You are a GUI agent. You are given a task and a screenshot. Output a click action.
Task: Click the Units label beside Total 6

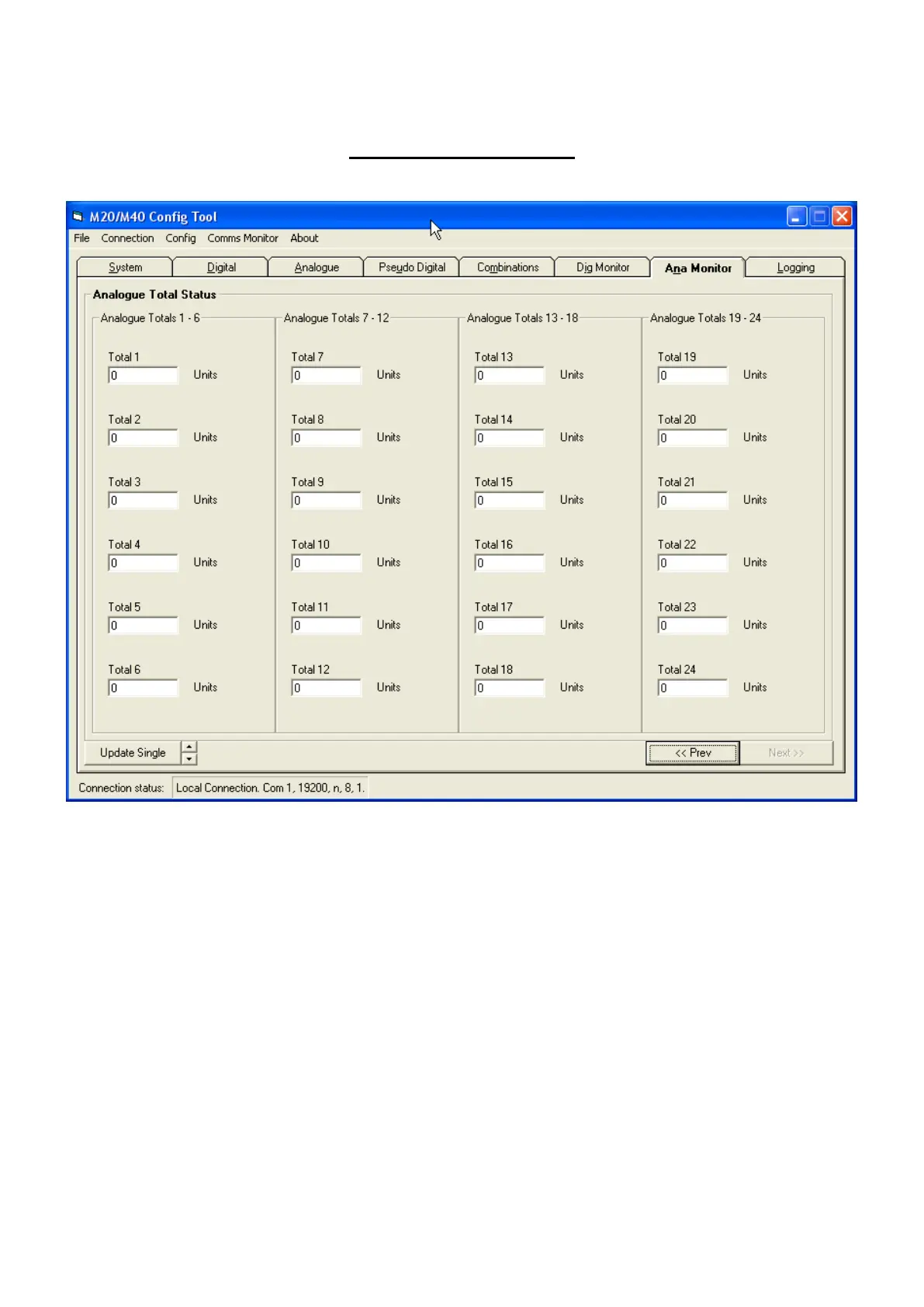tap(206, 688)
